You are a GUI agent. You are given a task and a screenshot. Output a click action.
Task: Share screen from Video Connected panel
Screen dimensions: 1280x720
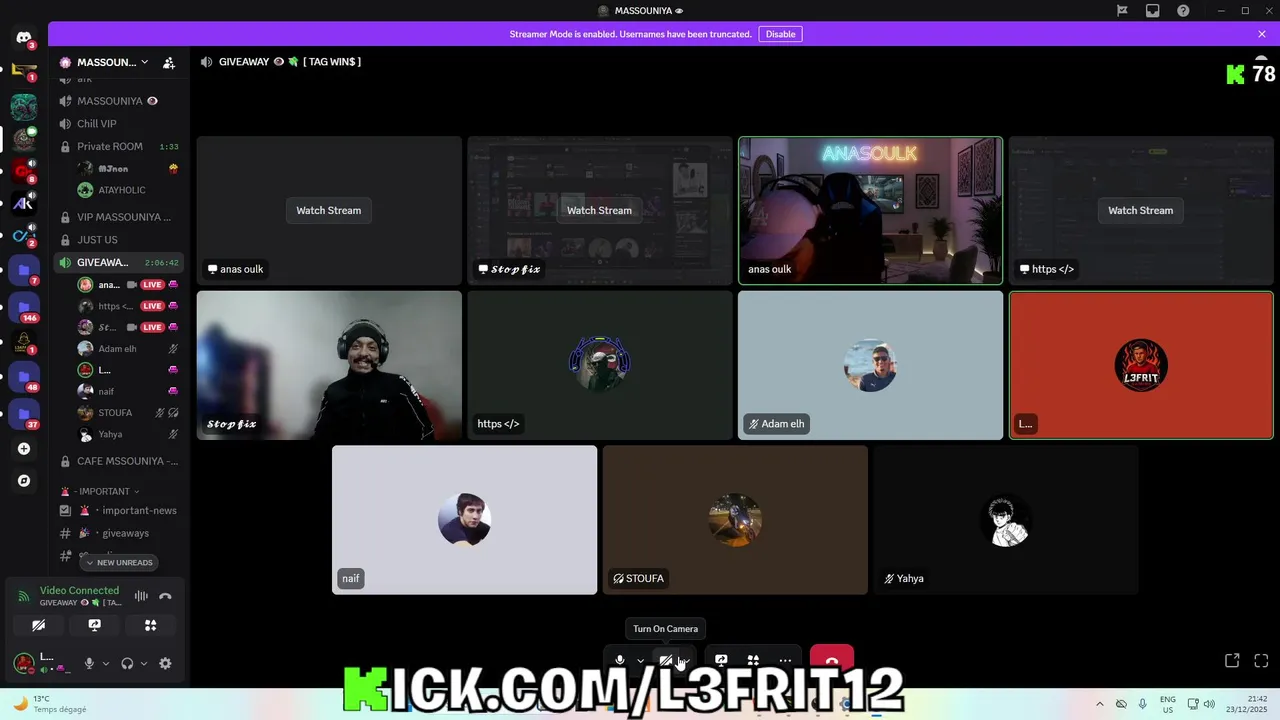coord(95,625)
